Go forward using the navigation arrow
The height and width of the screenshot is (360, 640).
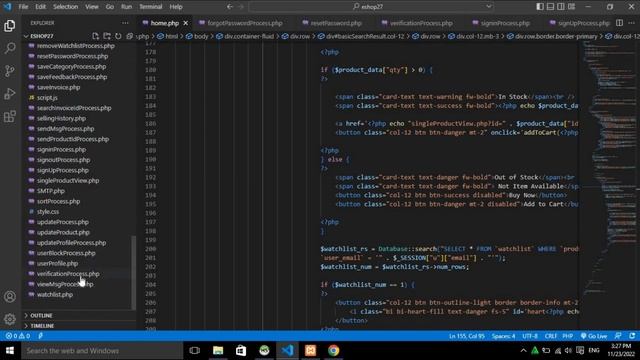tap(241, 7)
